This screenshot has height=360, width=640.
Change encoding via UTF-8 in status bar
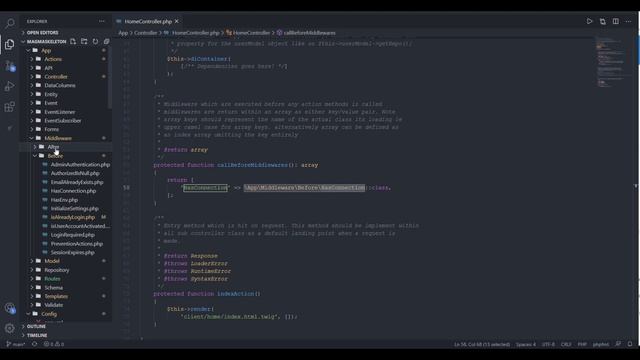click(x=548, y=344)
